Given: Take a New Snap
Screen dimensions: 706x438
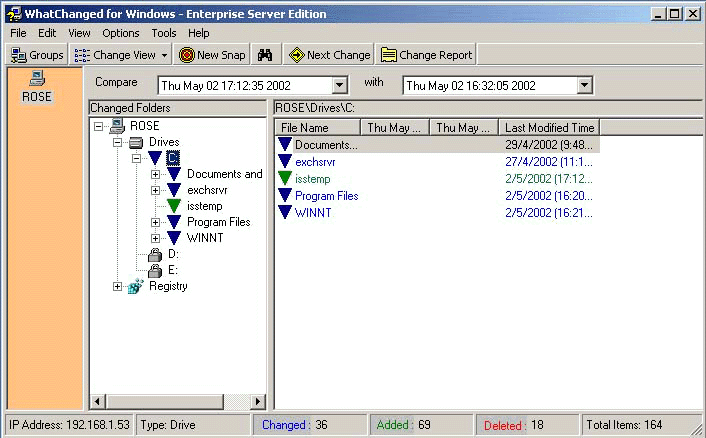Looking at the screenshot, I should pyautogui.click(x=212, y=55).
